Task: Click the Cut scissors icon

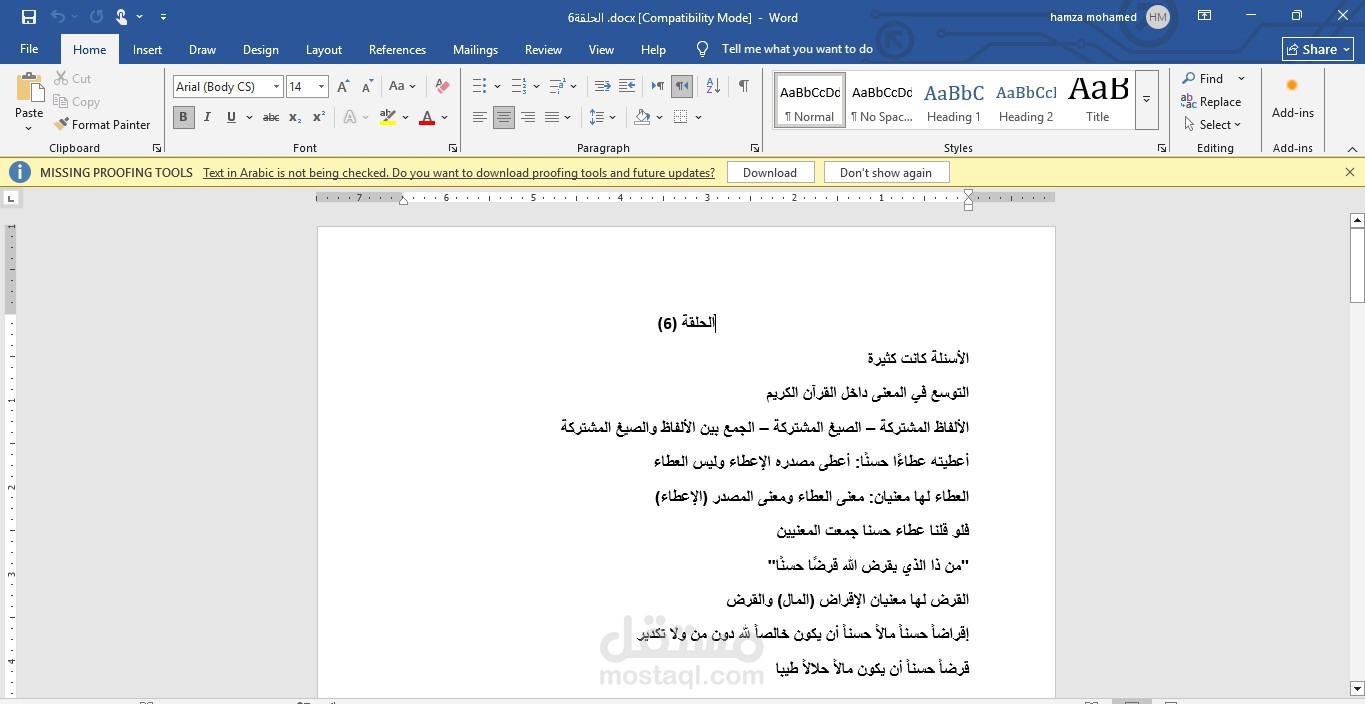Action: pyautogui.click(x=60, y=78)
